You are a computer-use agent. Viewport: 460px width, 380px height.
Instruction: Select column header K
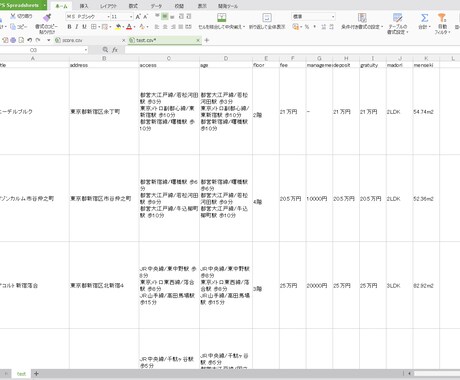[x=426, y=58]
